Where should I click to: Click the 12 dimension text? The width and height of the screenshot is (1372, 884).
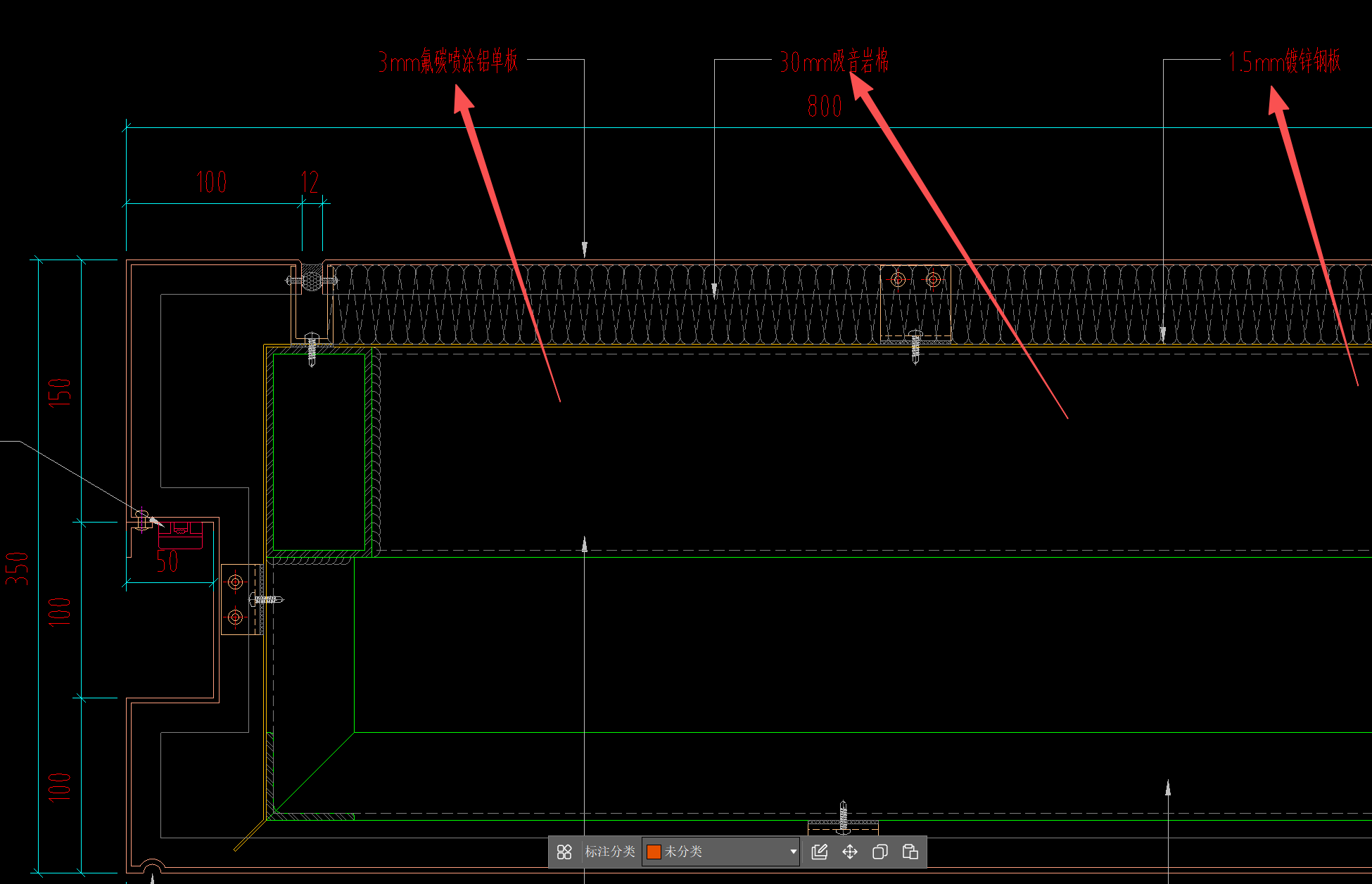coord(310,182)
